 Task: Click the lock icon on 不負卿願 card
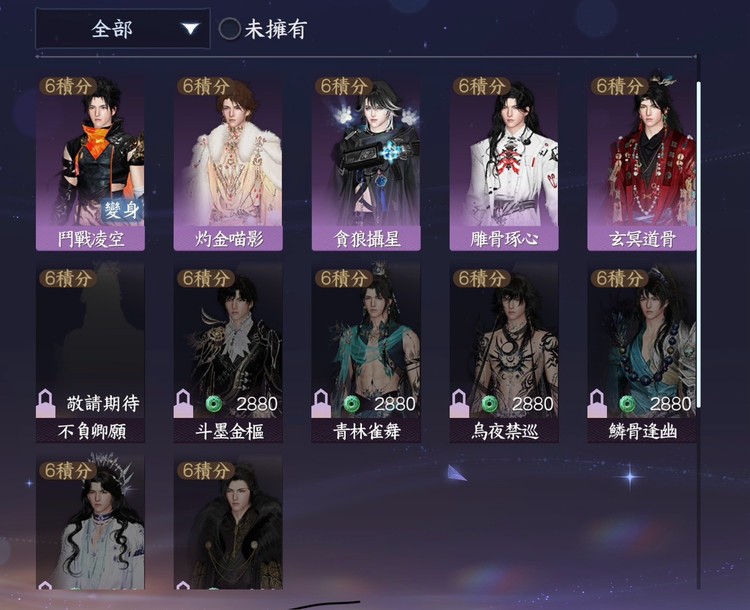pos(45,403)
